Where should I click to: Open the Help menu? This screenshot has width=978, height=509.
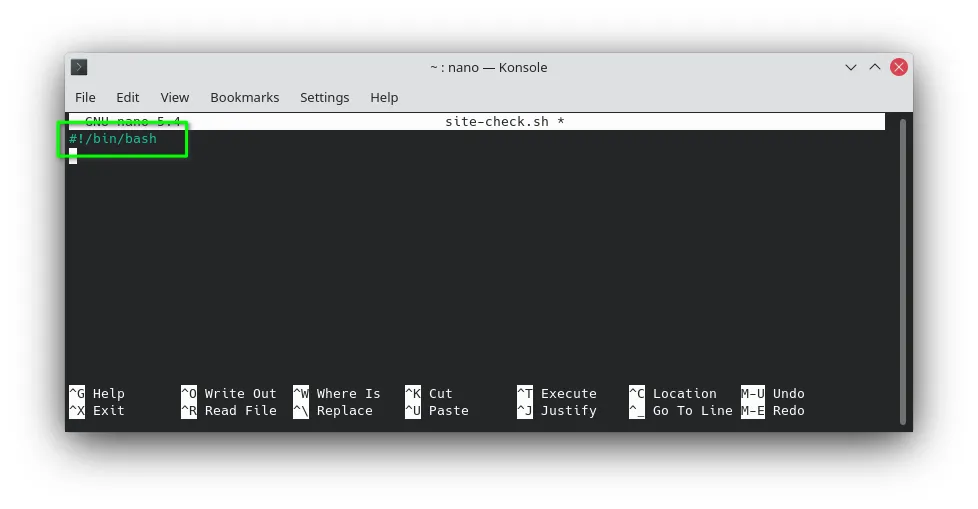point(384,97)
